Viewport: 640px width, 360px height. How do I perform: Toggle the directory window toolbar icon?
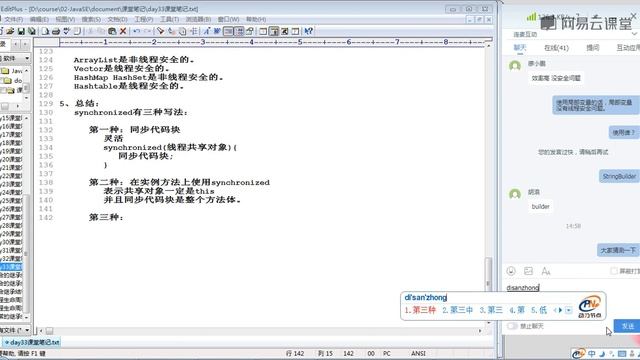click(274, 31)
